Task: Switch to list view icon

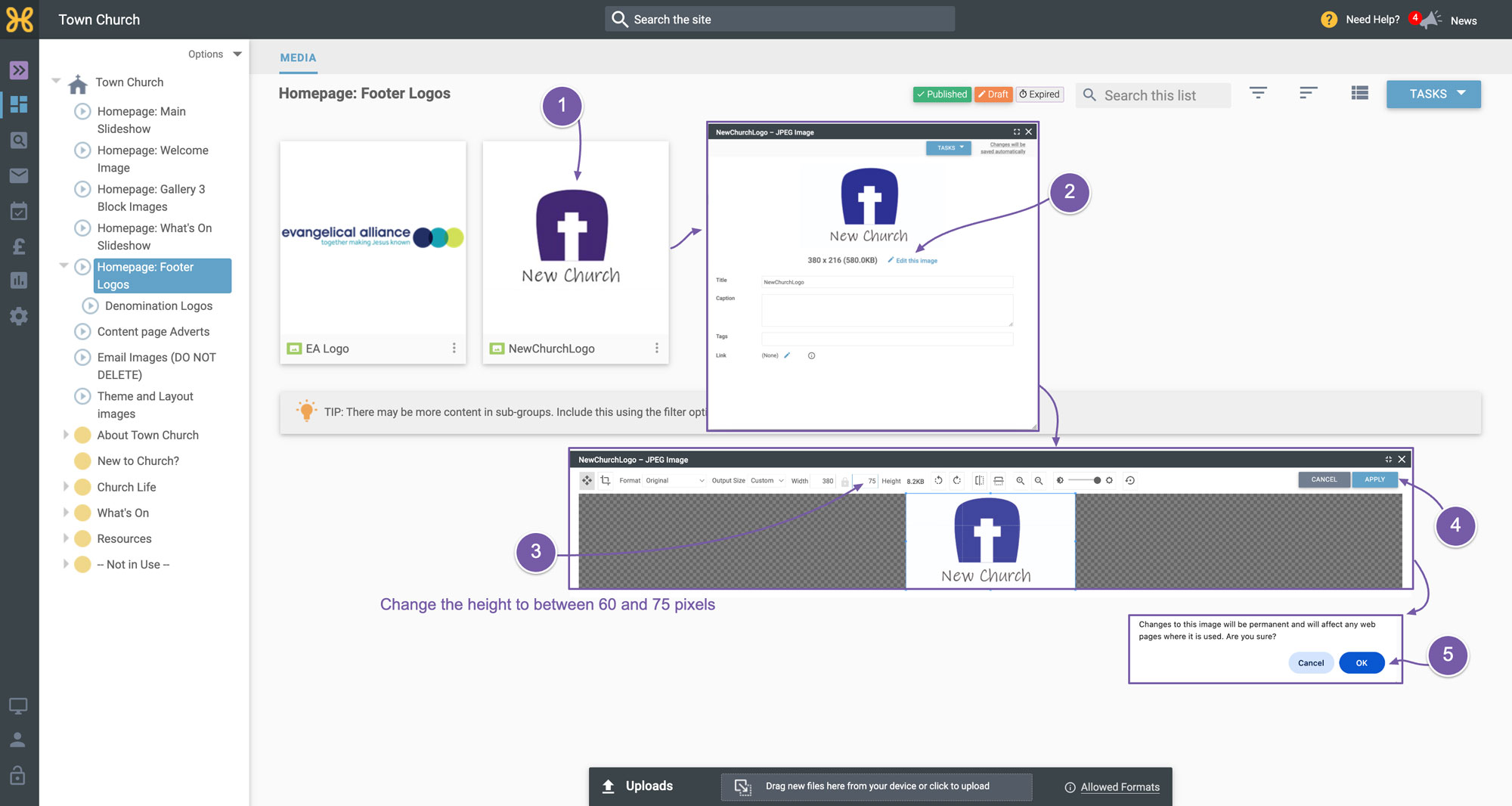Action: click(1359, 93)
